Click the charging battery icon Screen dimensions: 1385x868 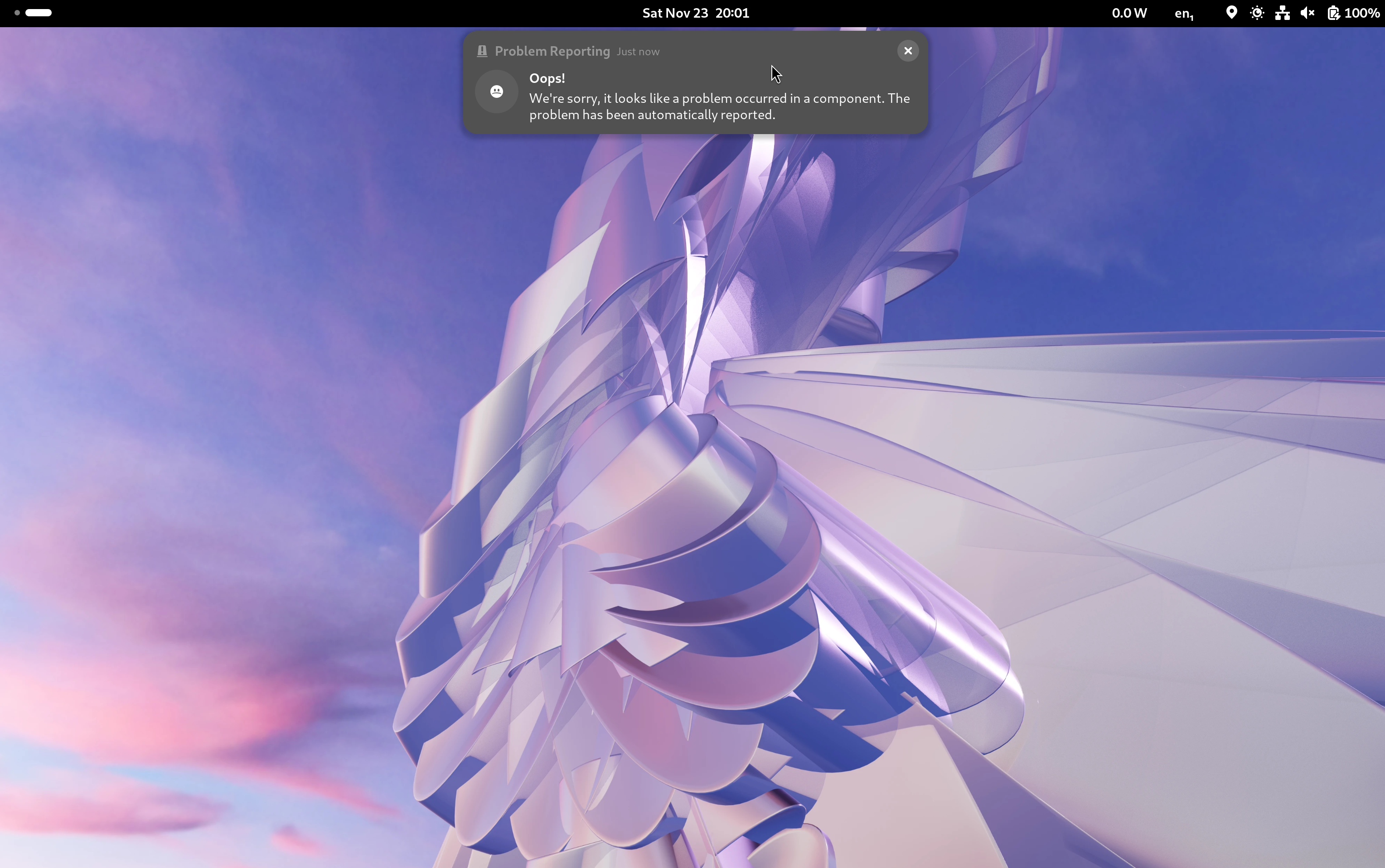point(1333,13)
